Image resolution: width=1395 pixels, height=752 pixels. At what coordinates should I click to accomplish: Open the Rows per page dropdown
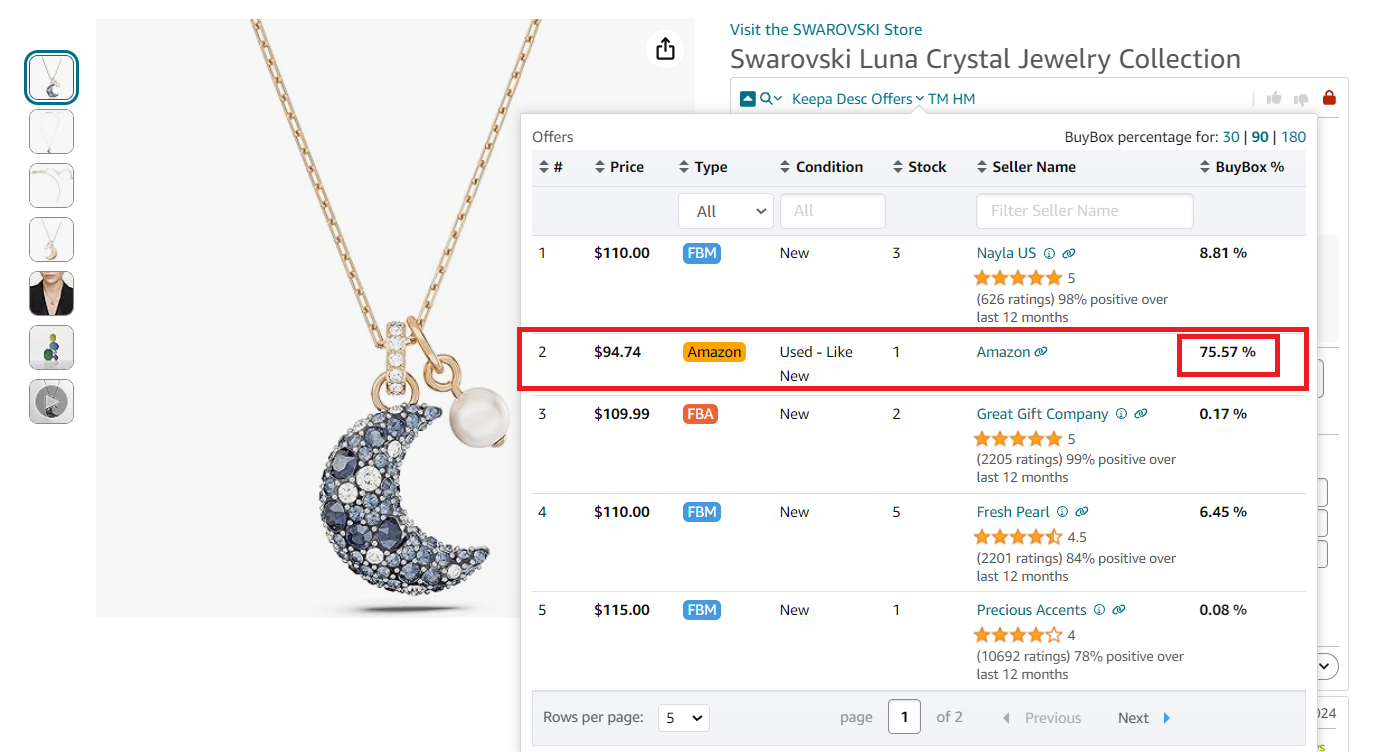683,717
